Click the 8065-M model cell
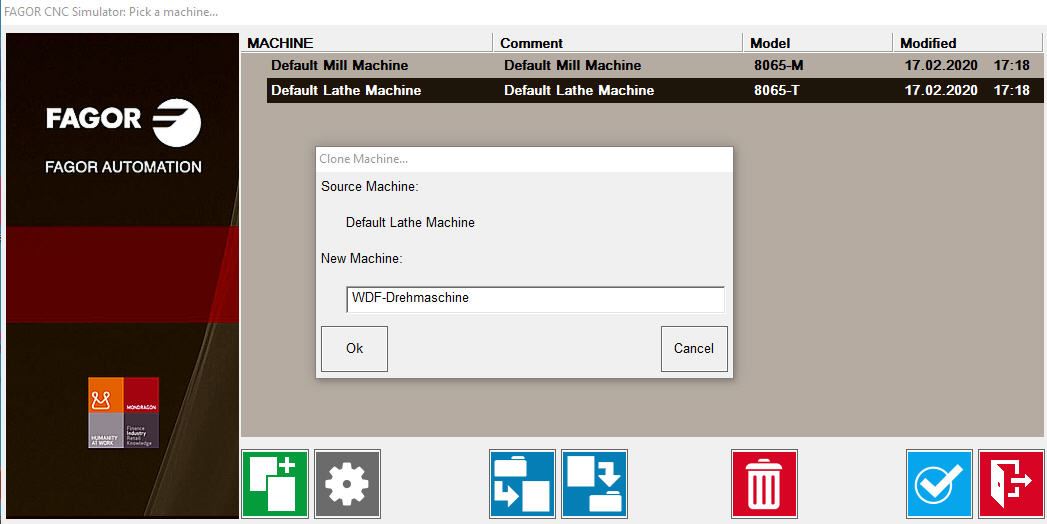The width and height of the screenshot is (1047, 524). click(779, 65)
